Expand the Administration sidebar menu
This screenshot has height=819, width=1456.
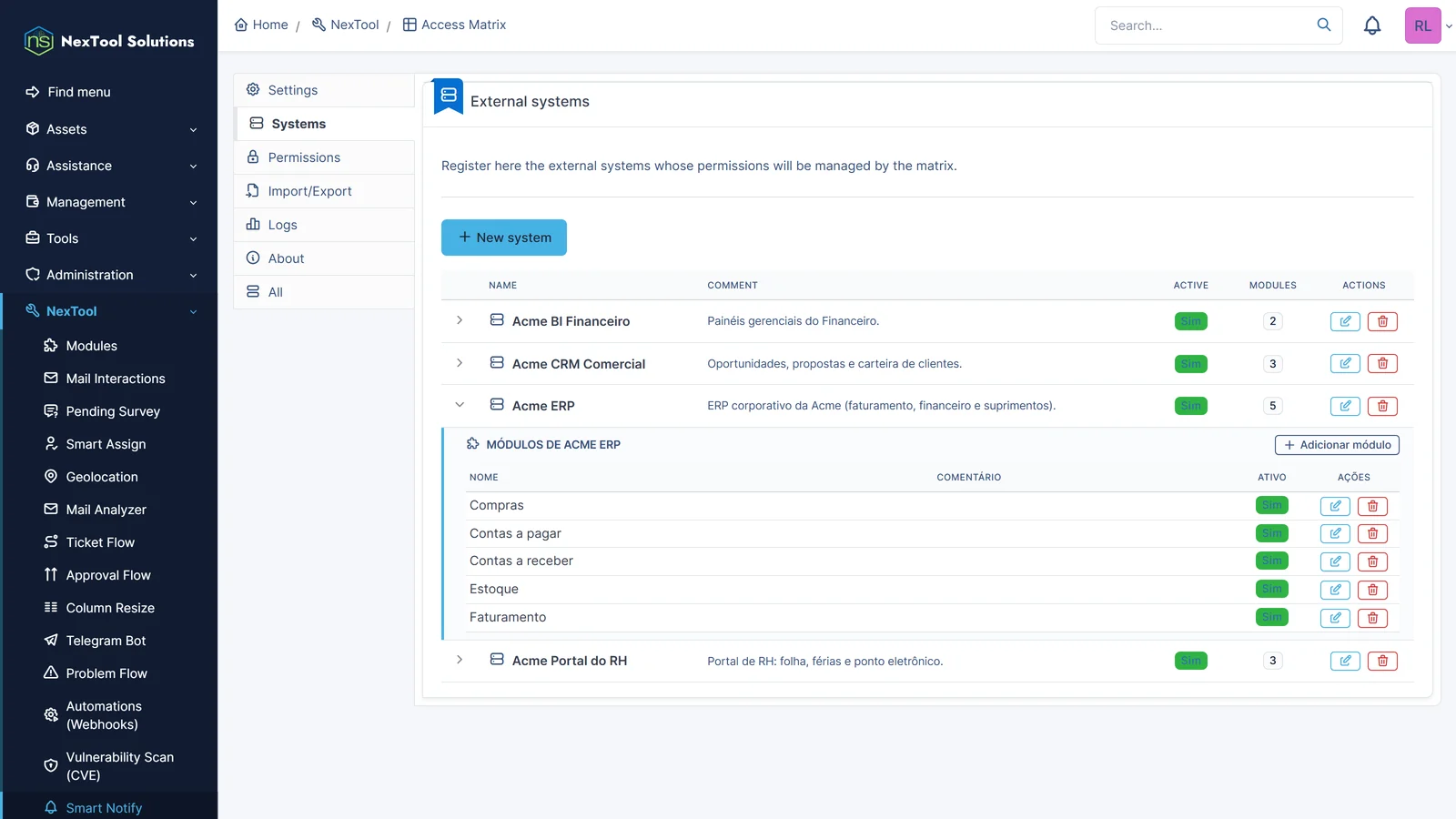coord(110,275)
